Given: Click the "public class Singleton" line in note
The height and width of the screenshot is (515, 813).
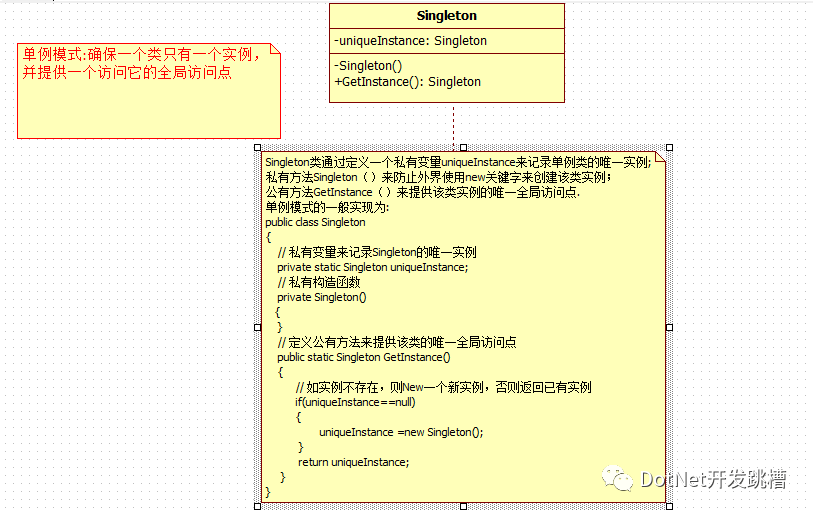Looking at the screenshot, I should (315, 222).
